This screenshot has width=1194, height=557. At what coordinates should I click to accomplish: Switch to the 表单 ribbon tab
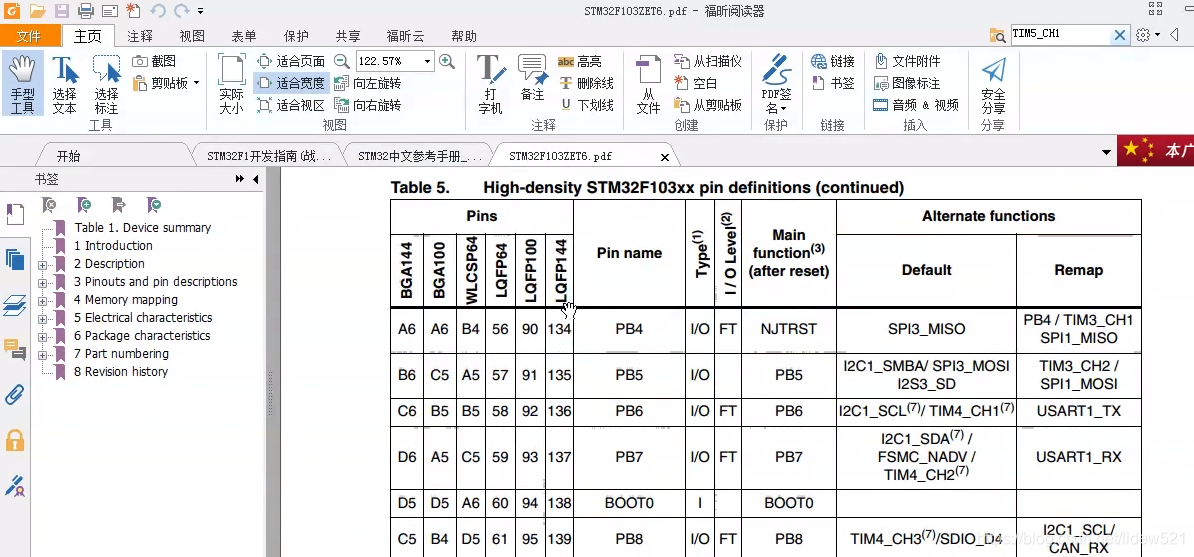(244, 36)
